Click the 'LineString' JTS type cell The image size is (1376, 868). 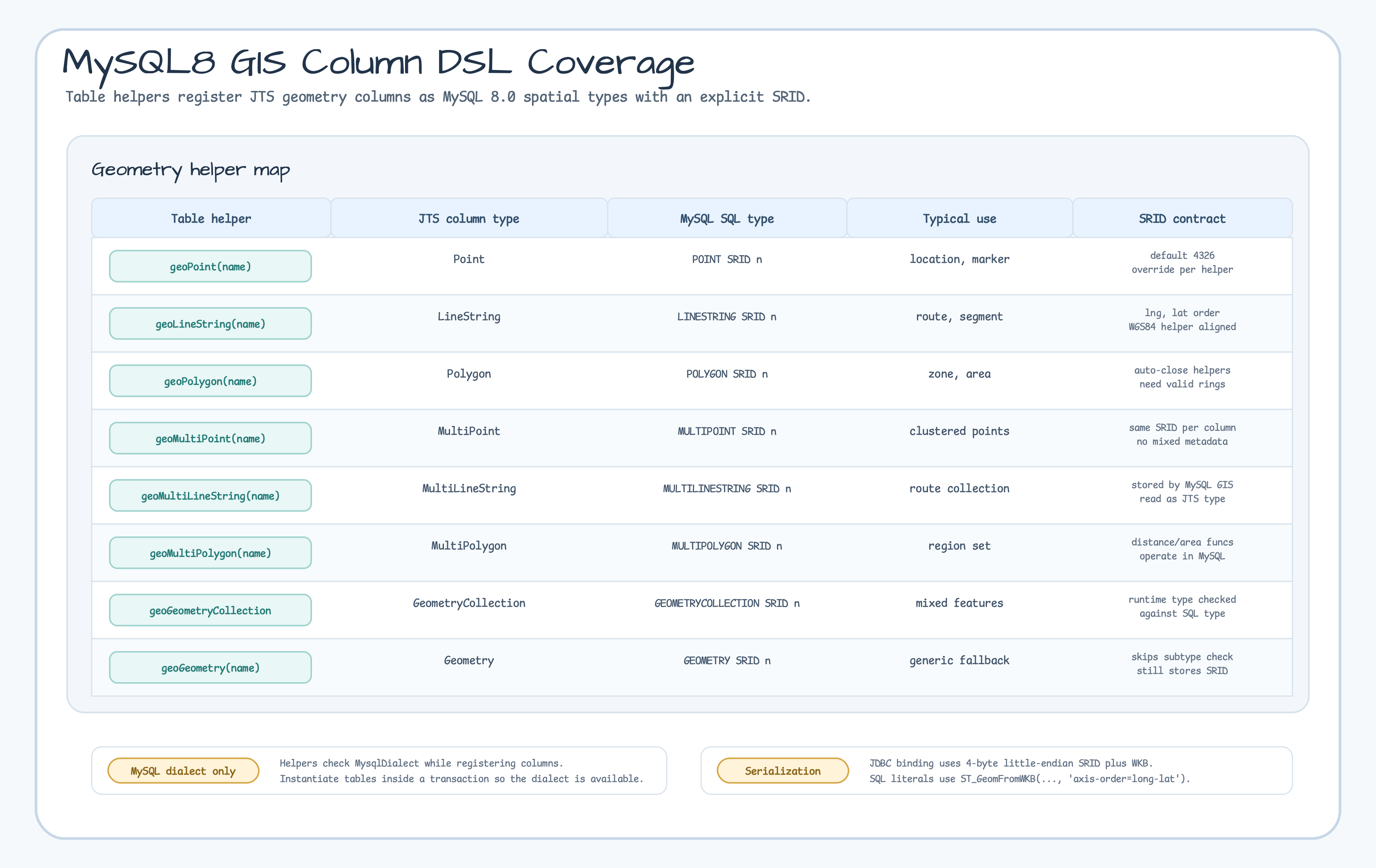click(468, 316)
